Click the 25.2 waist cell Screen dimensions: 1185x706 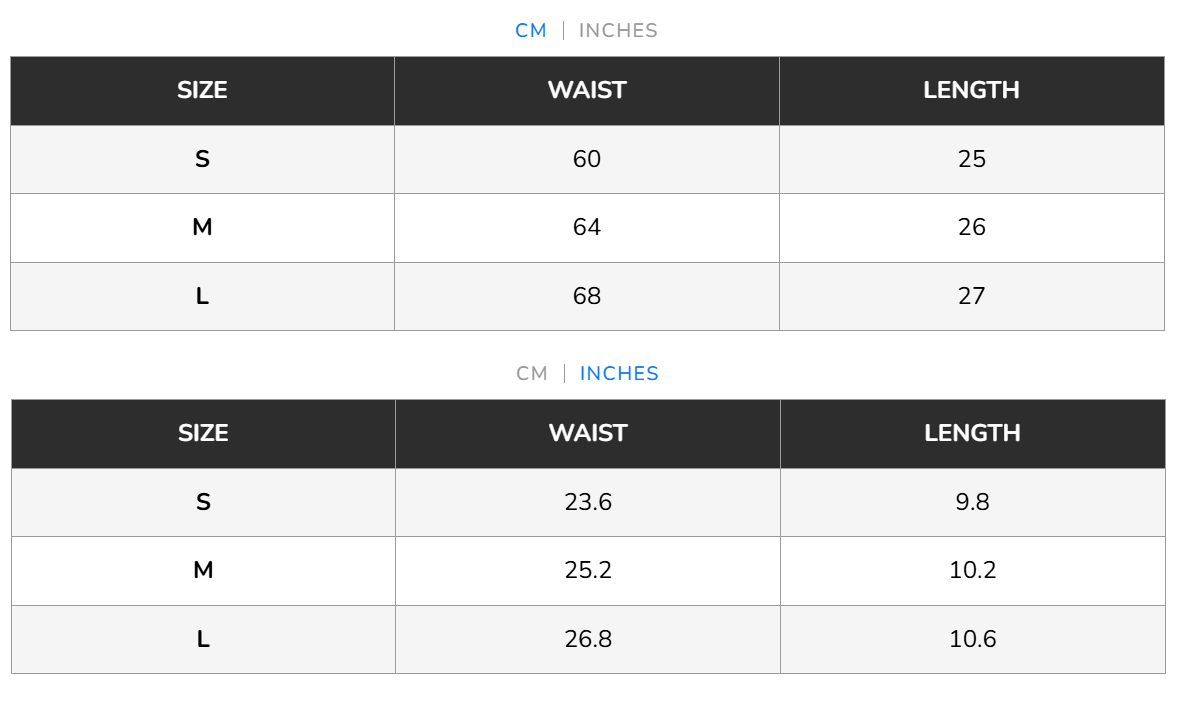588,570
